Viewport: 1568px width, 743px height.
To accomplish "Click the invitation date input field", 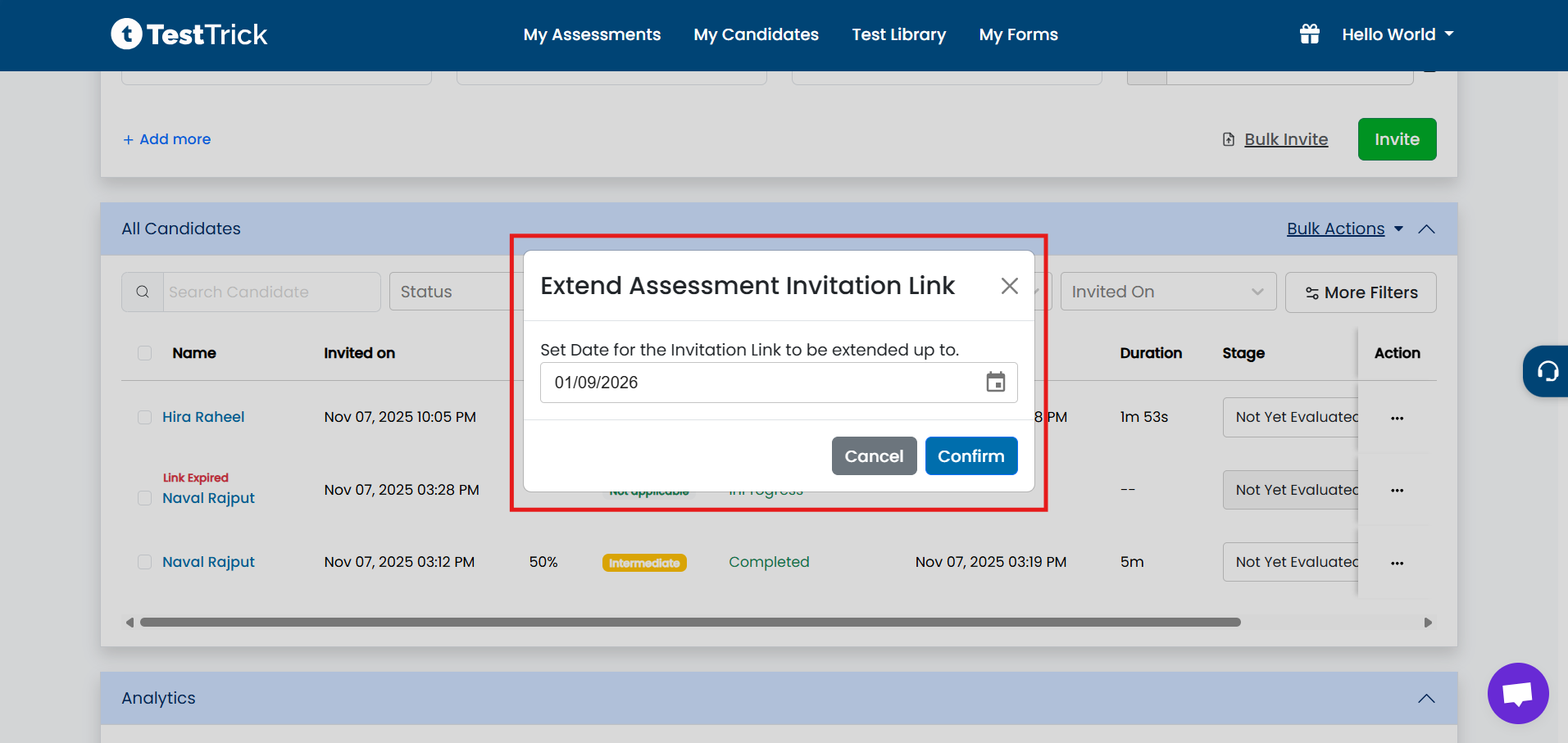I will (779, 383).
